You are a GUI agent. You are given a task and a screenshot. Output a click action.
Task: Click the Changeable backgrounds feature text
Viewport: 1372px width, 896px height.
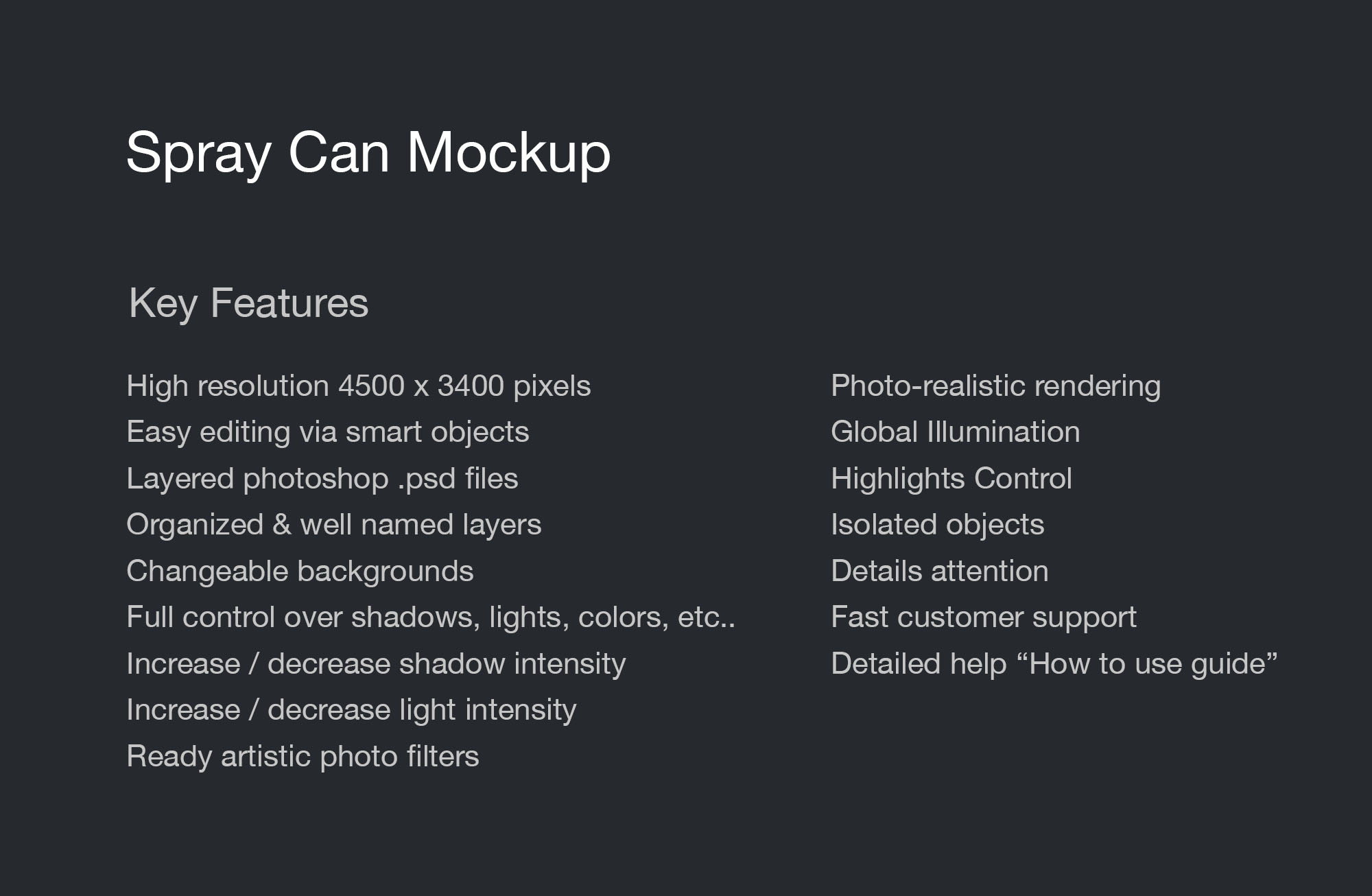coord(300,571)
